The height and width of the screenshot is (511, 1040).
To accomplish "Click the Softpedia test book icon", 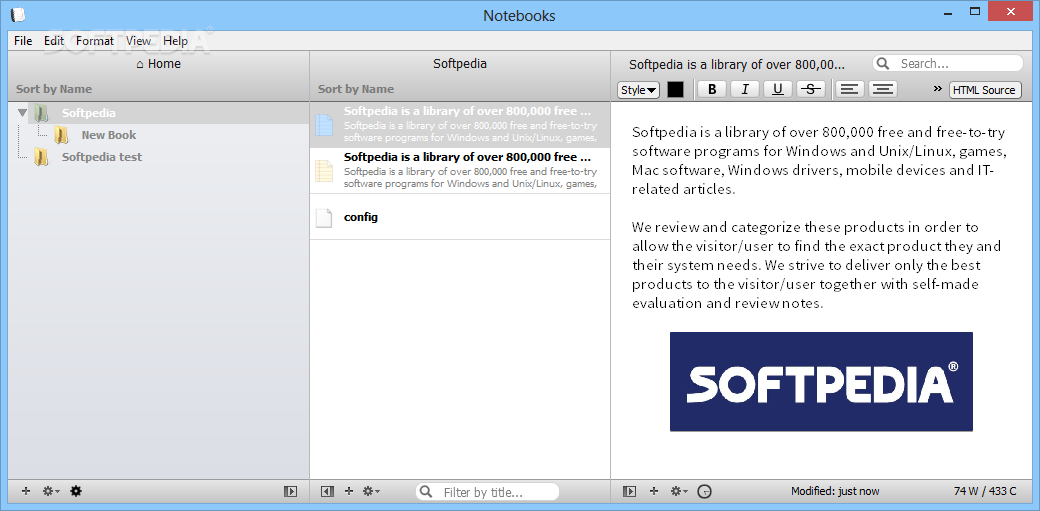I will click(41, 157).
